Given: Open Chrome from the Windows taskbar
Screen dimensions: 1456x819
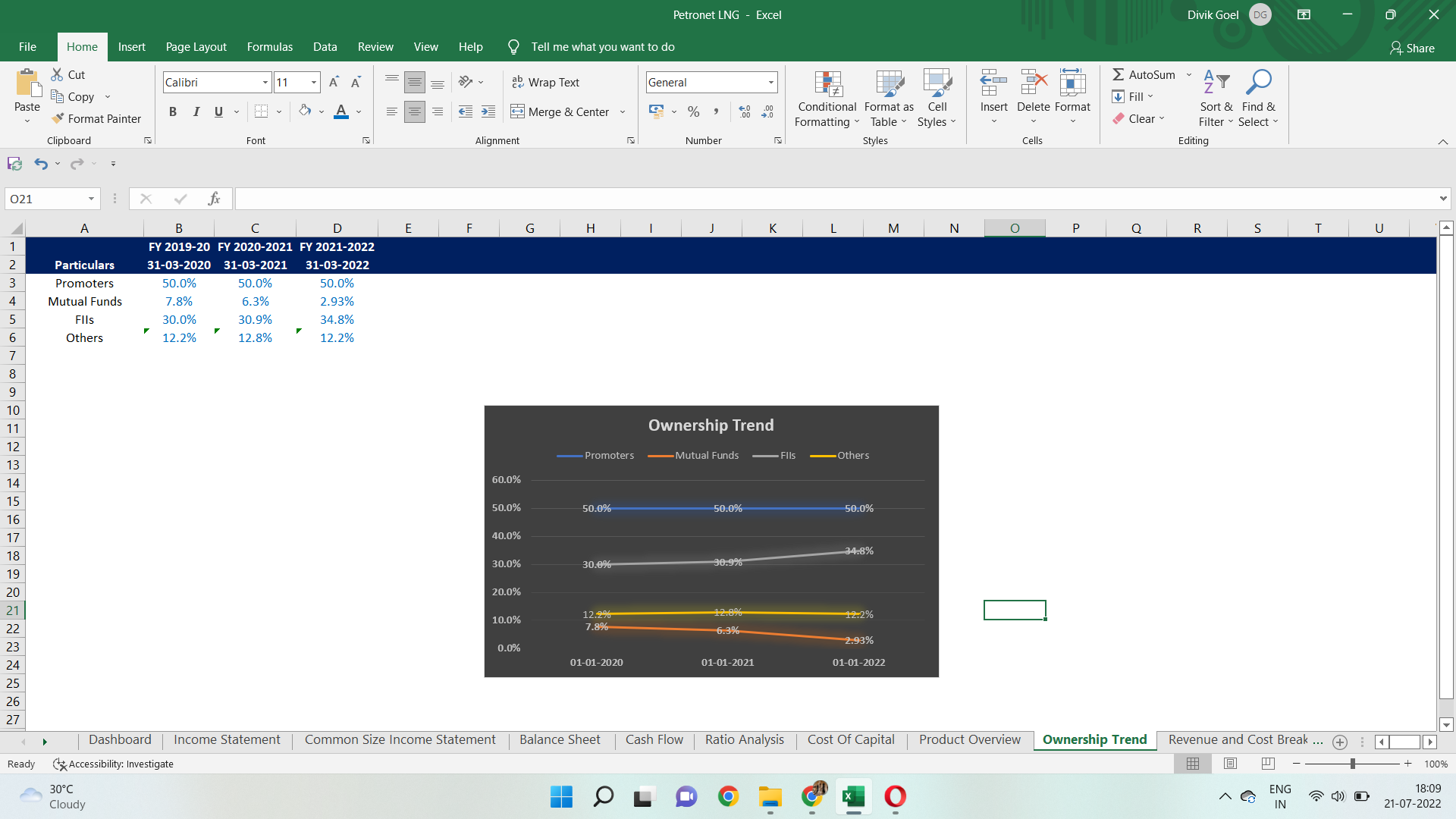Looking at the screenshot, I should click(x=728, y=796).
